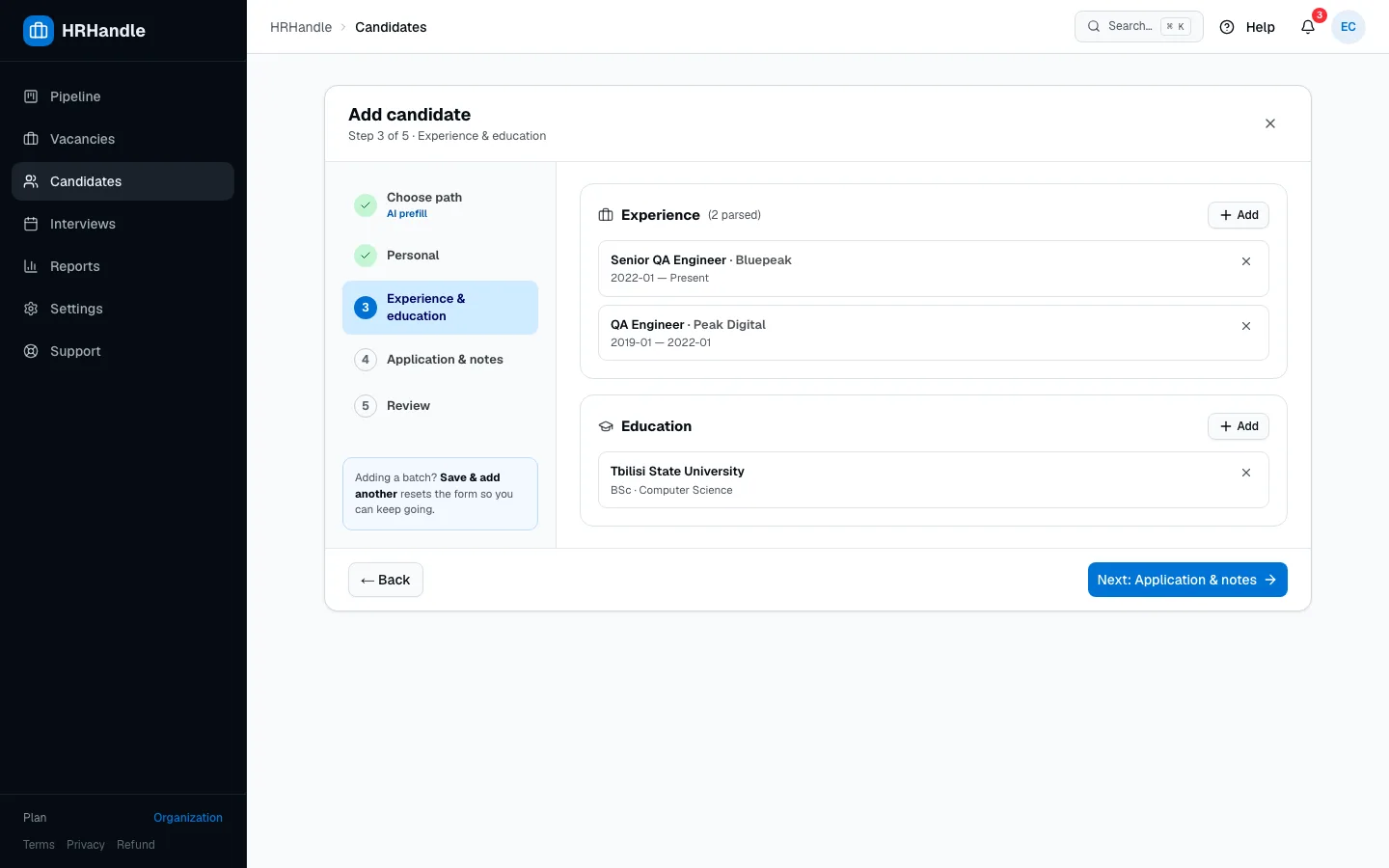
Task: Jump to the Application & notes step
Action: (440, 360)
